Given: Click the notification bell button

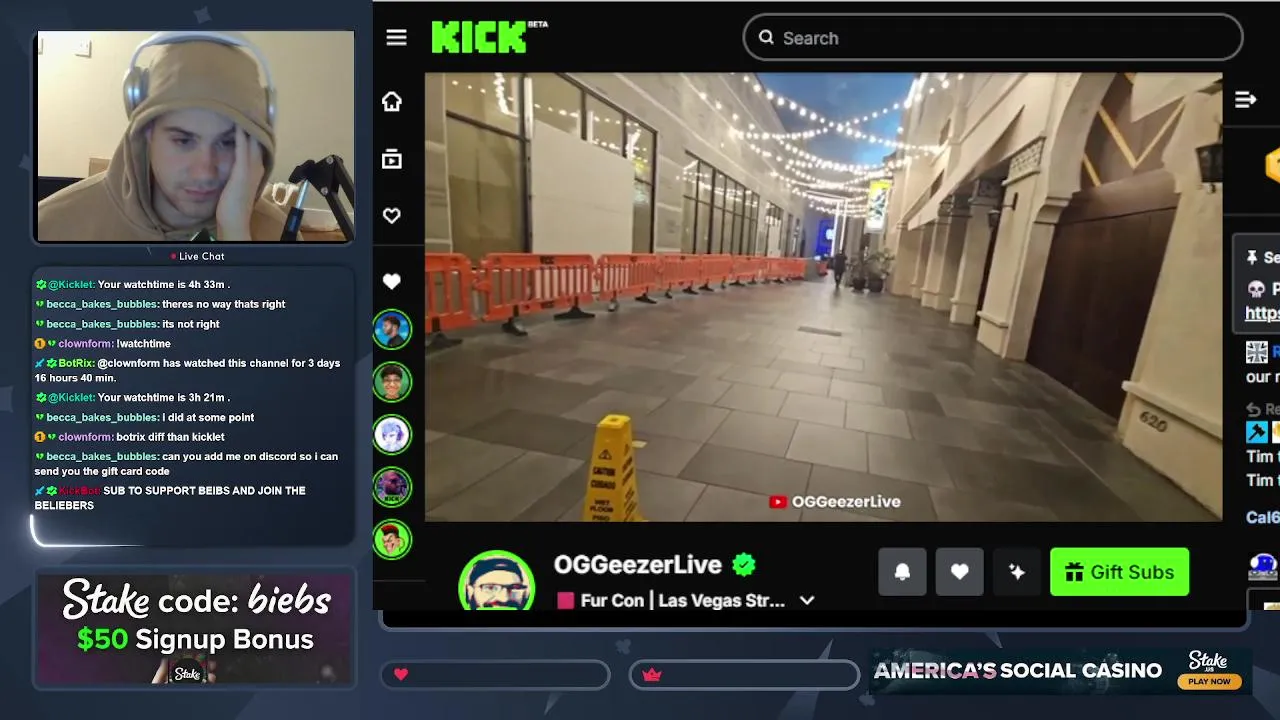Looking at the screenshot, I should [902, 572].
